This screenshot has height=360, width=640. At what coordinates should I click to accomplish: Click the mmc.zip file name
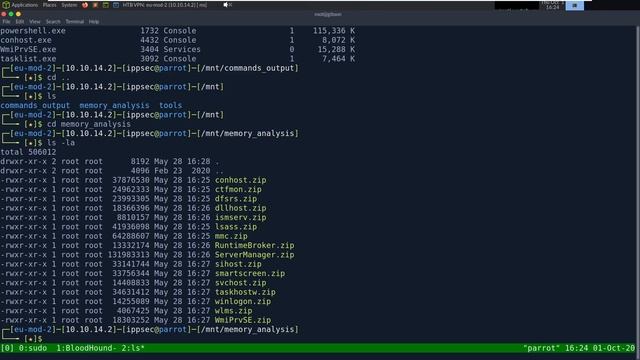click(x=231, y=236)
